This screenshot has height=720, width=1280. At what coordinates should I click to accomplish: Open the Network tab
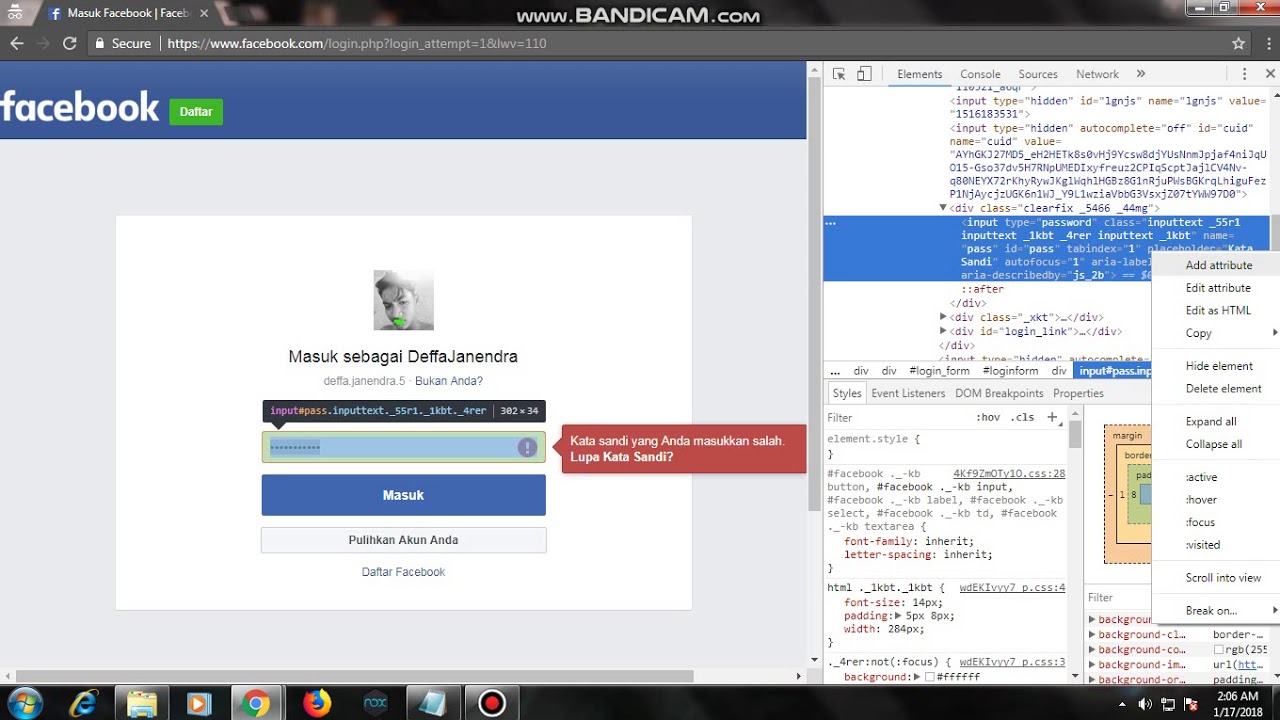click(1097, 74)
